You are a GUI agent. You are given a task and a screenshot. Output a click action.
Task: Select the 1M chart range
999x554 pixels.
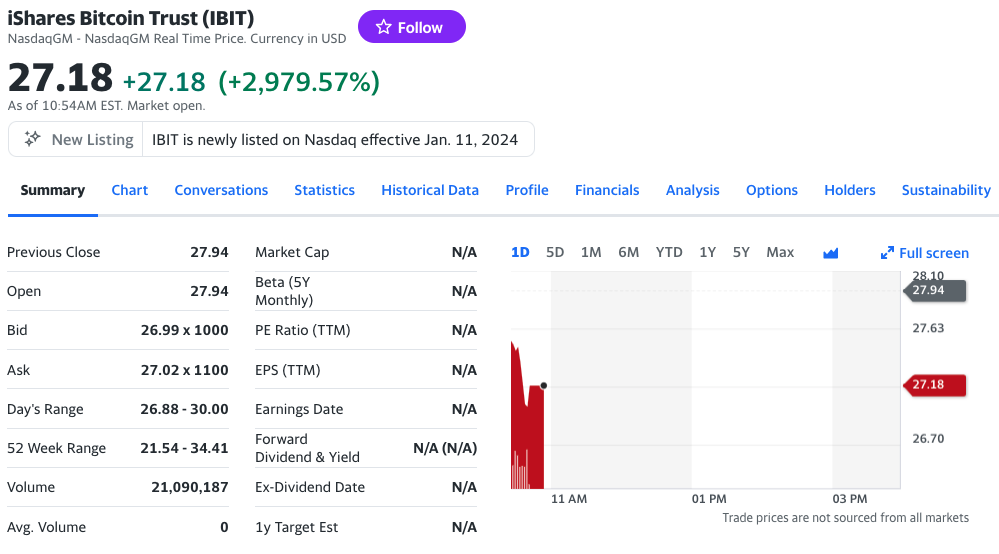(x=591, y=252)
